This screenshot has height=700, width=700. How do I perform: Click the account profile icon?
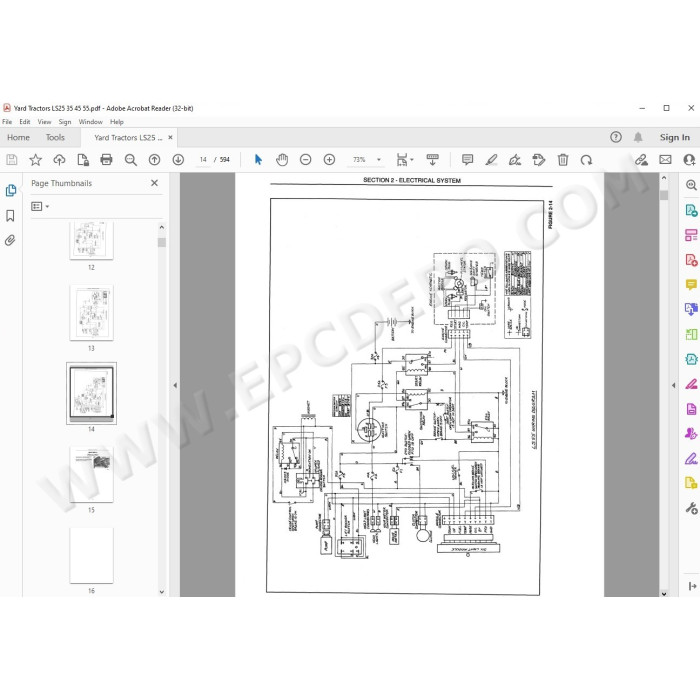click(x=690, y=159)
